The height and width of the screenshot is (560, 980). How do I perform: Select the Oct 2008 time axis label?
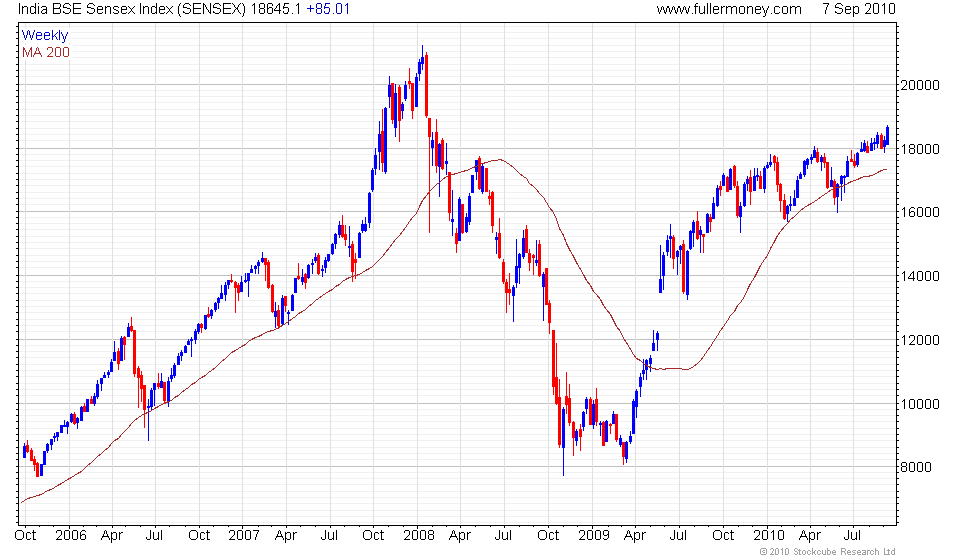(x=548, y=535)
